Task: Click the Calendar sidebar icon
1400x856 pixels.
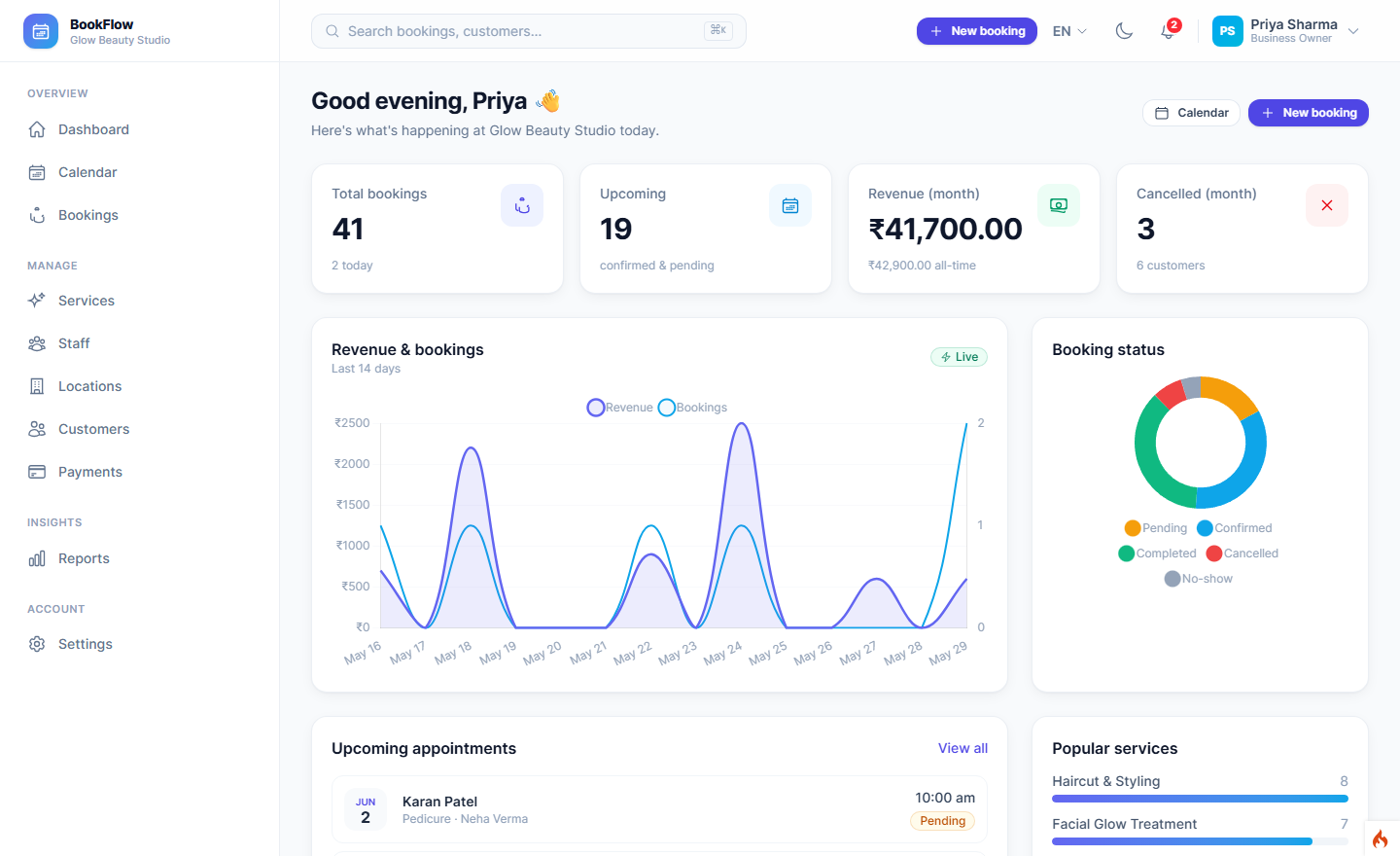Action: [x=37, y=172]
